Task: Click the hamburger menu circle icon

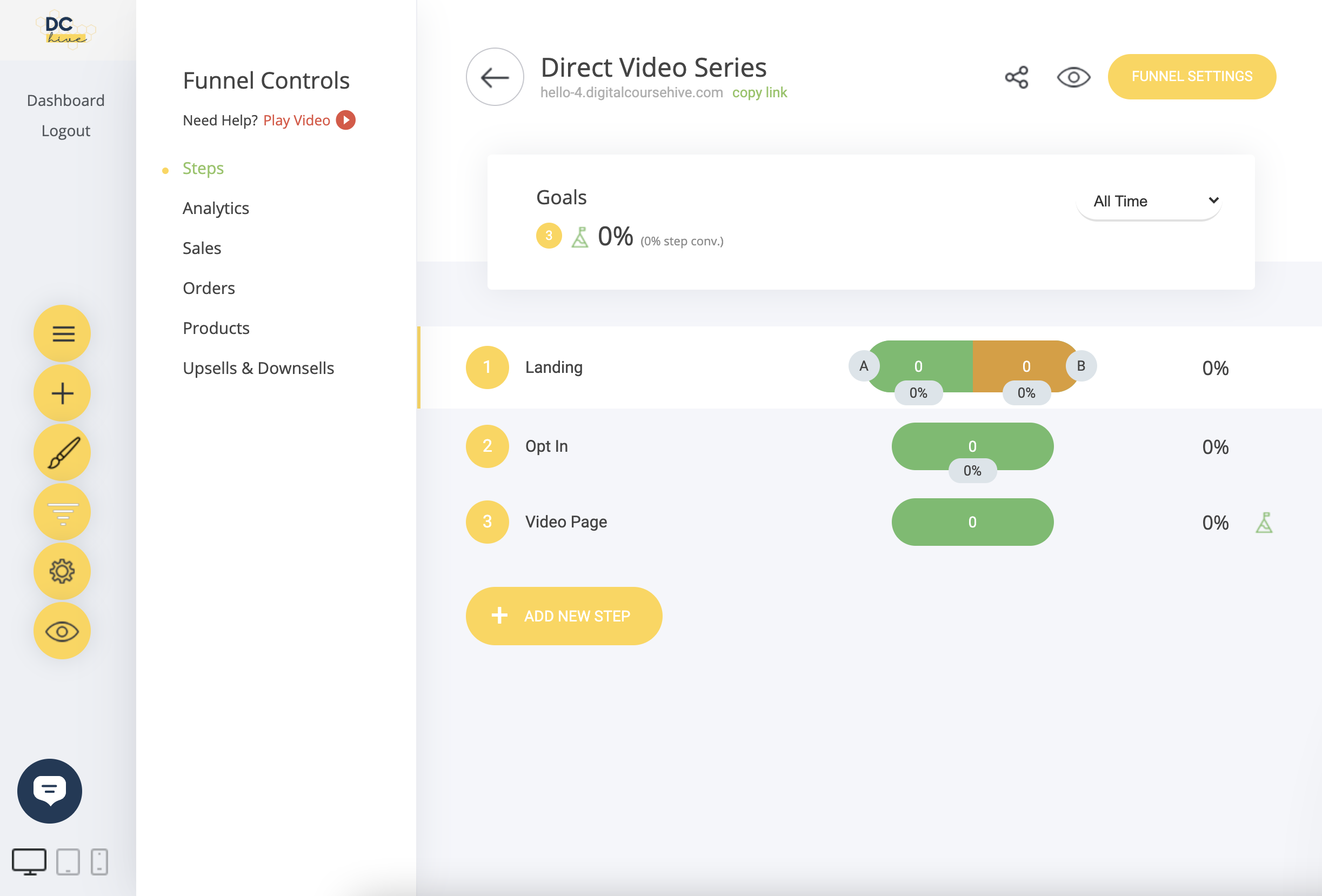Action: point(62,333)
